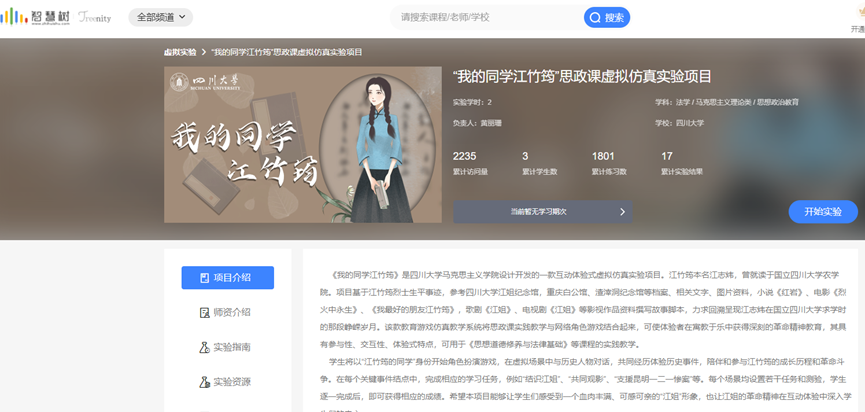Expand the 当前暂无学习期次 selector

(540, 212)
